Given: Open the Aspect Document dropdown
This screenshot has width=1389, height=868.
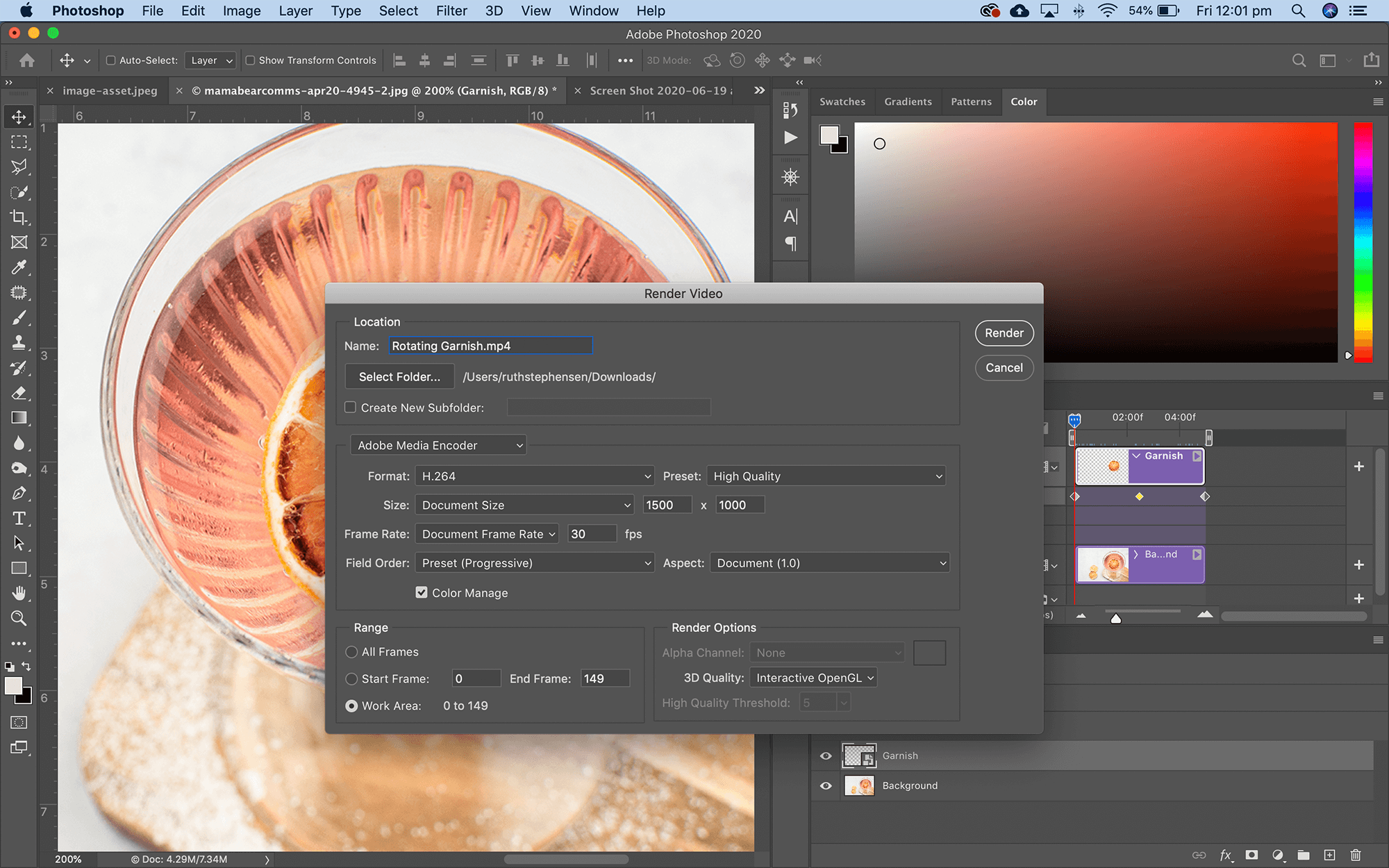Looking at the screenshot, I should pos(829,563).
